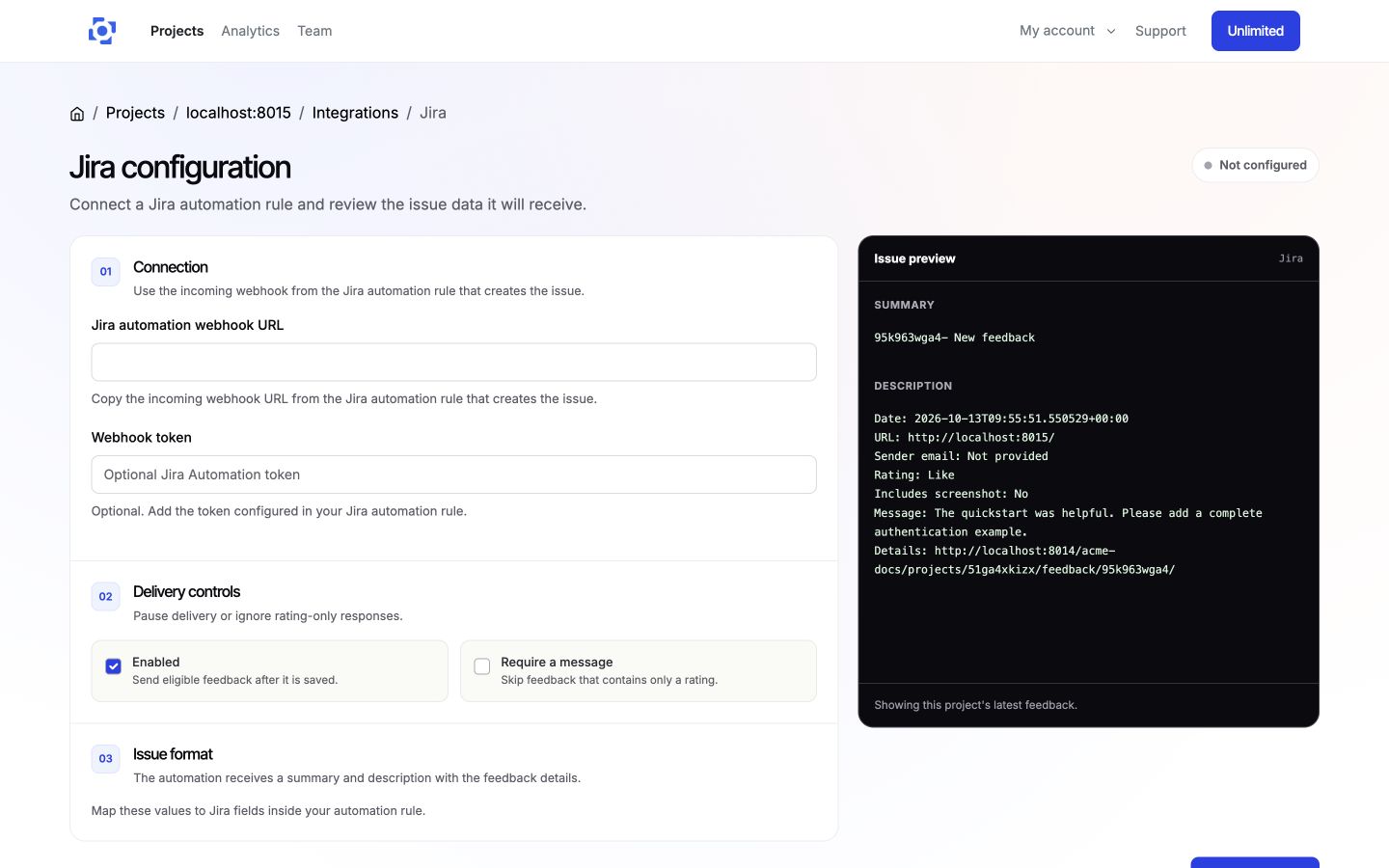Click the Jira configuration page title
1389x868 pixels.
[180, 168]
